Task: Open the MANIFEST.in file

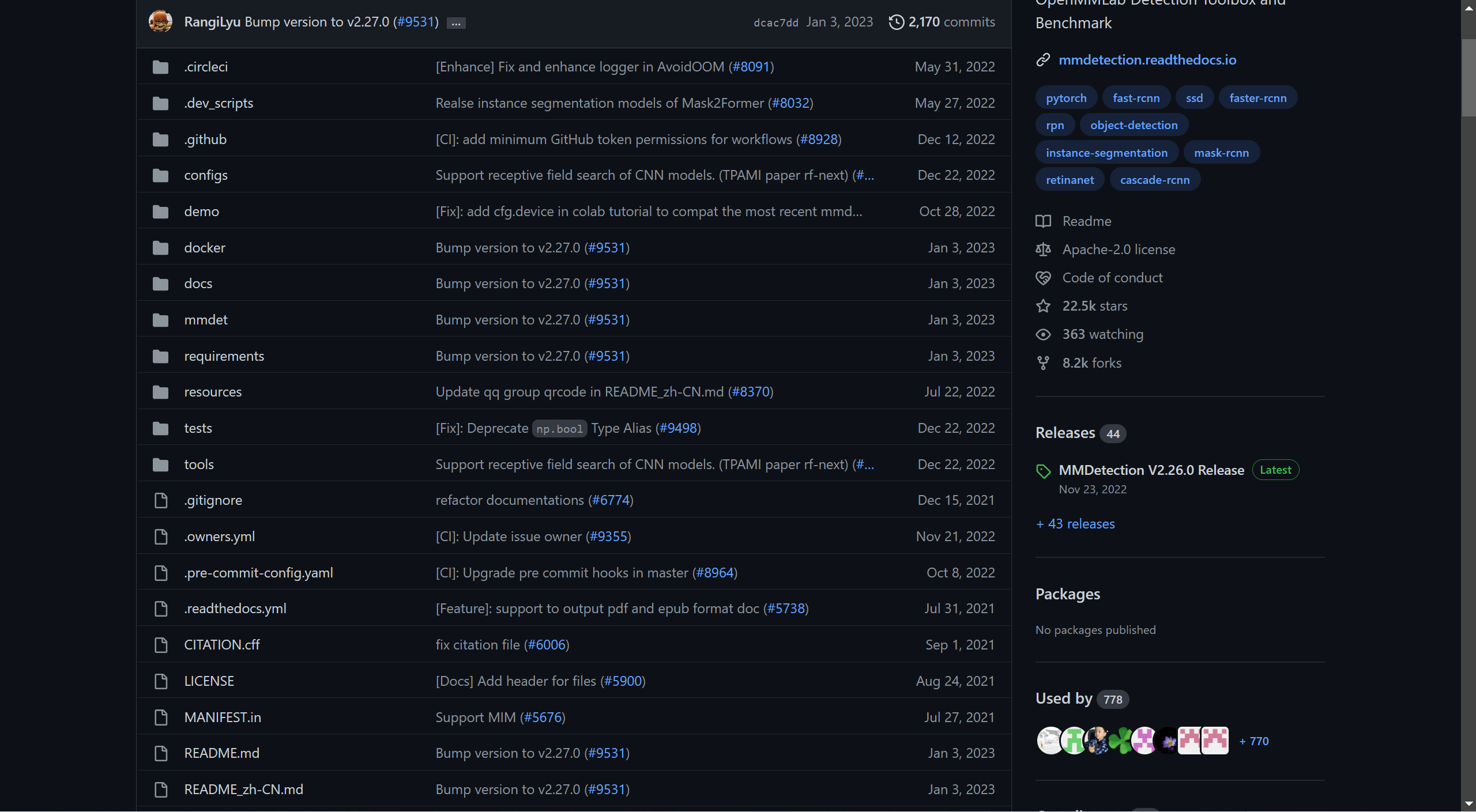Action: pyautogui.click(x=223, y=717)
